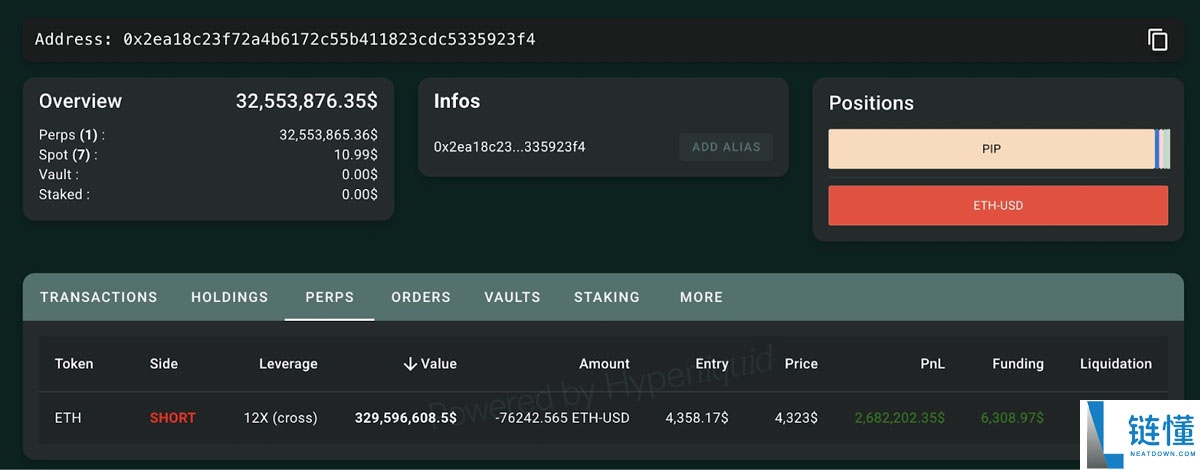The width and height of the screenshot is (1200, 470).
Task: Click the Amount column header
Action: (x=604, y=364)
